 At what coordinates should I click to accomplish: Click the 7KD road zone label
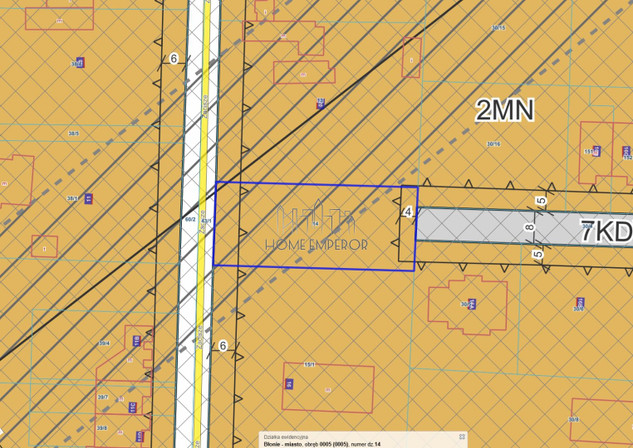(x=606, y=232)
